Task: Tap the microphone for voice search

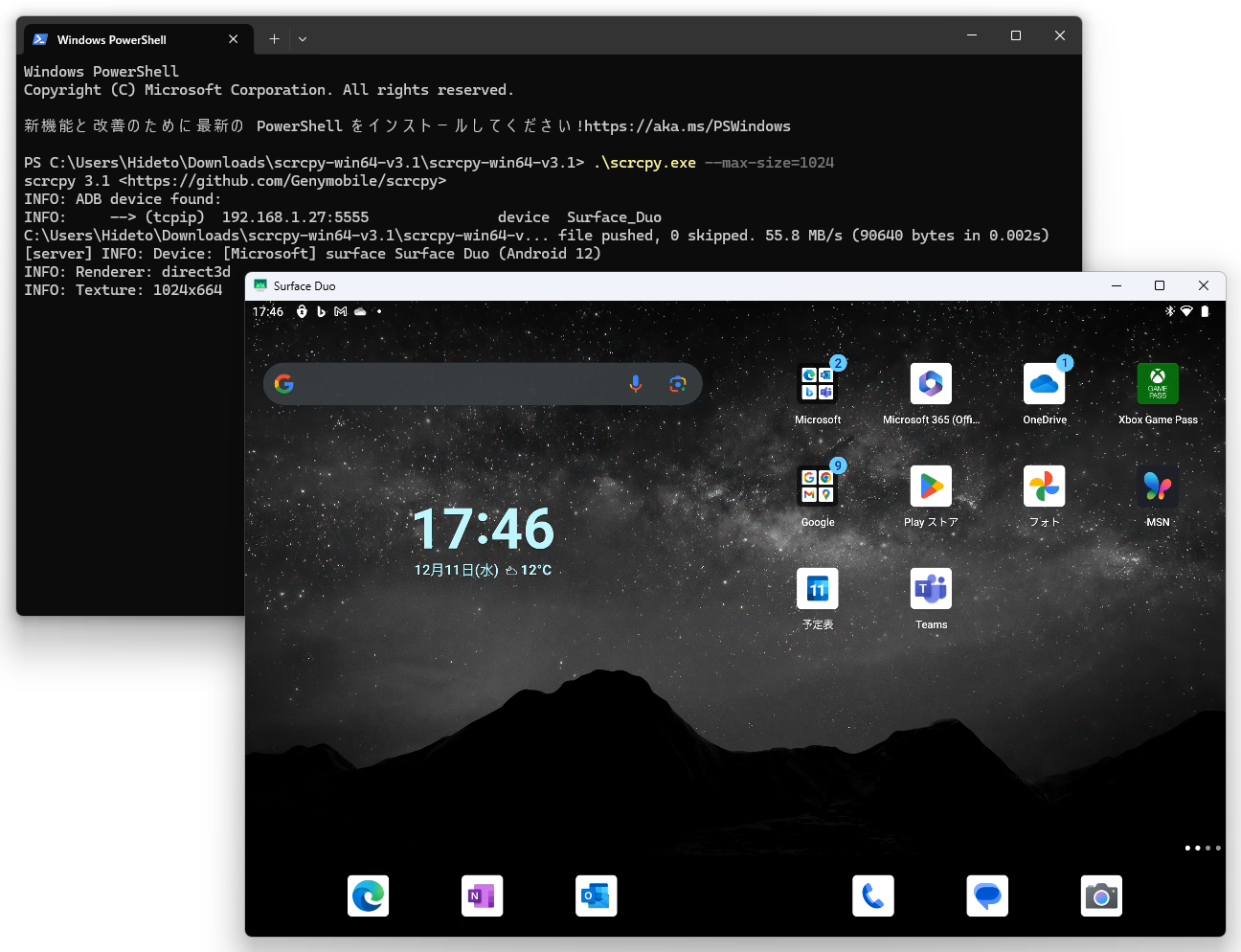Action: (636, 383)
